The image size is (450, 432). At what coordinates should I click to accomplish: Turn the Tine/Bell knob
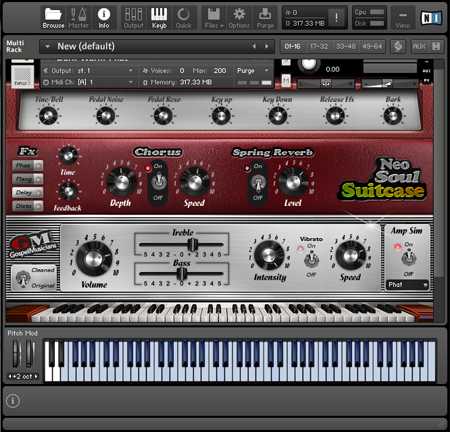[x=48, y=116]
